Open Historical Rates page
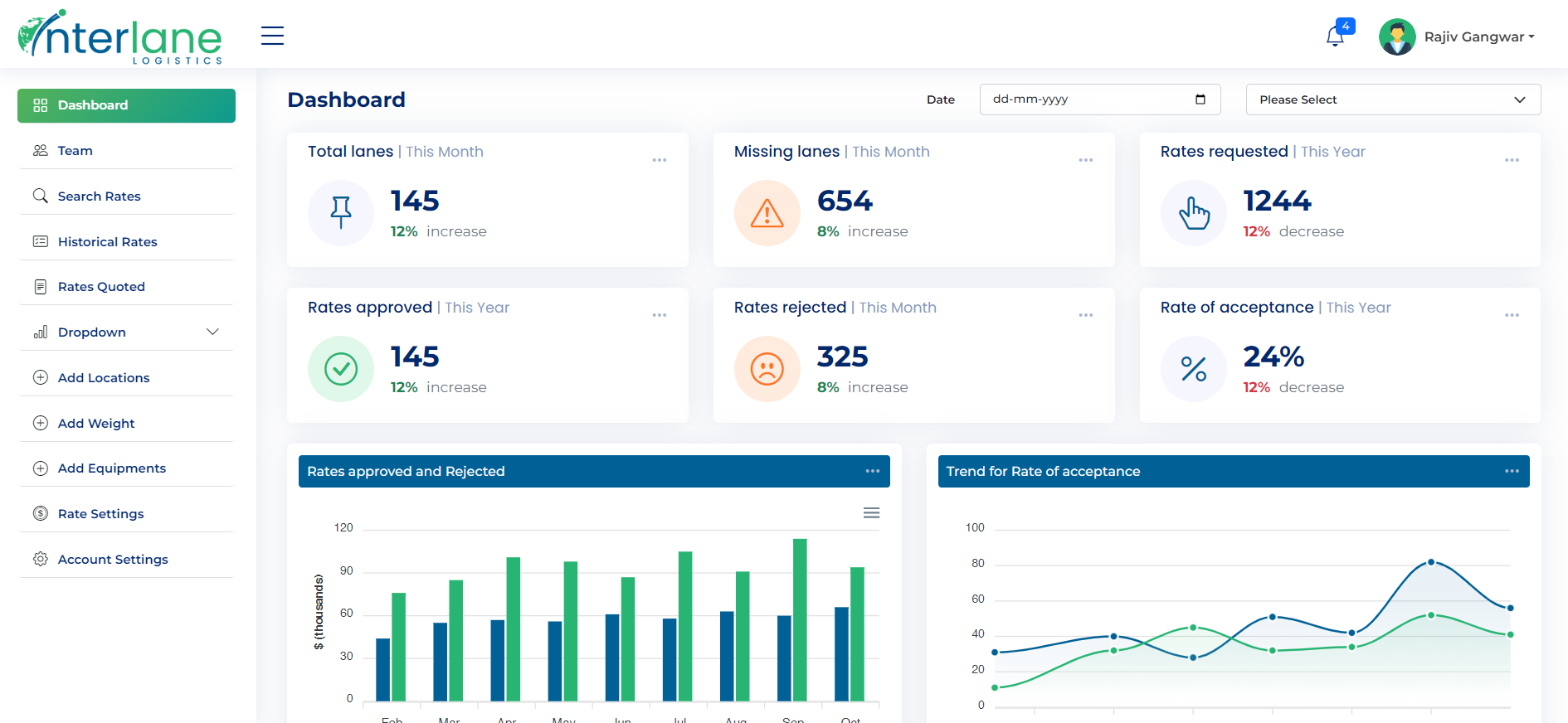The width and height of the screenshot is (1568, 723). point(126,241)
